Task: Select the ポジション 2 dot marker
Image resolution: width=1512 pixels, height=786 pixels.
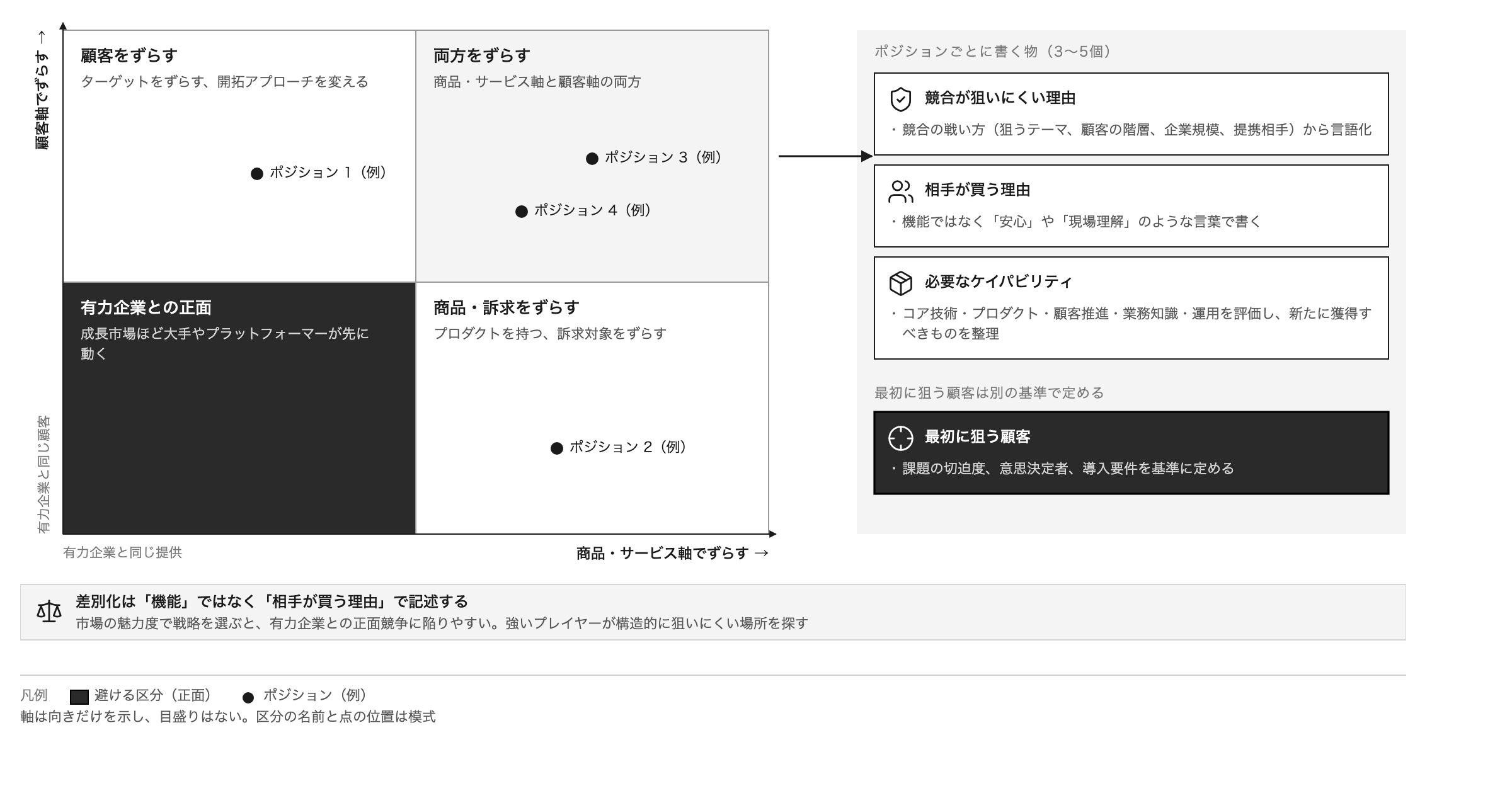Action: click(x=556, y=448)
